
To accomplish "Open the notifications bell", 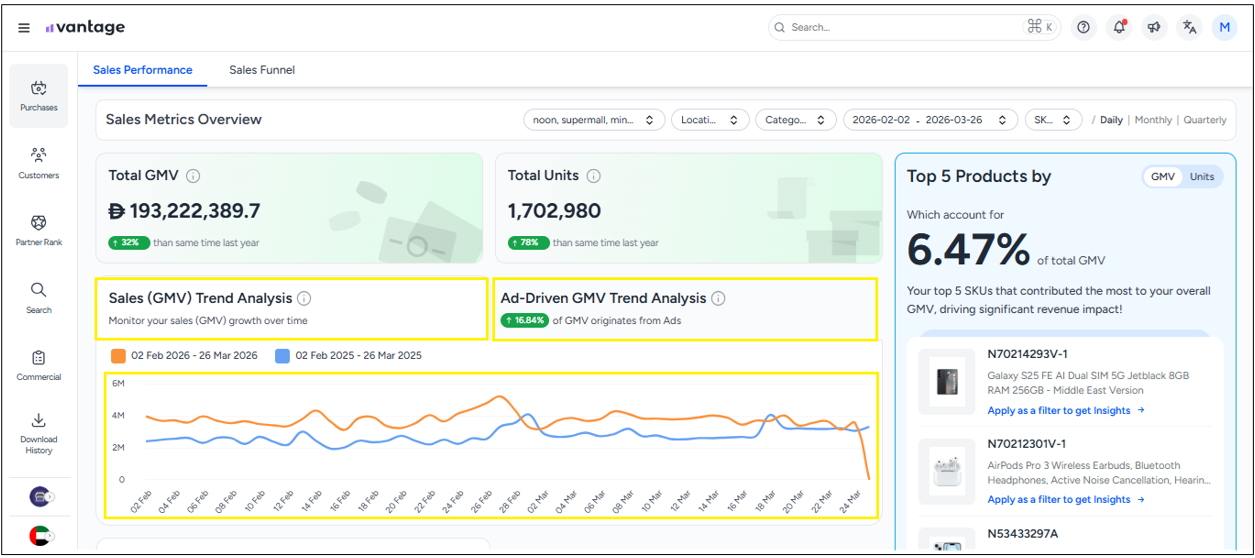I will pos(1119,28).
